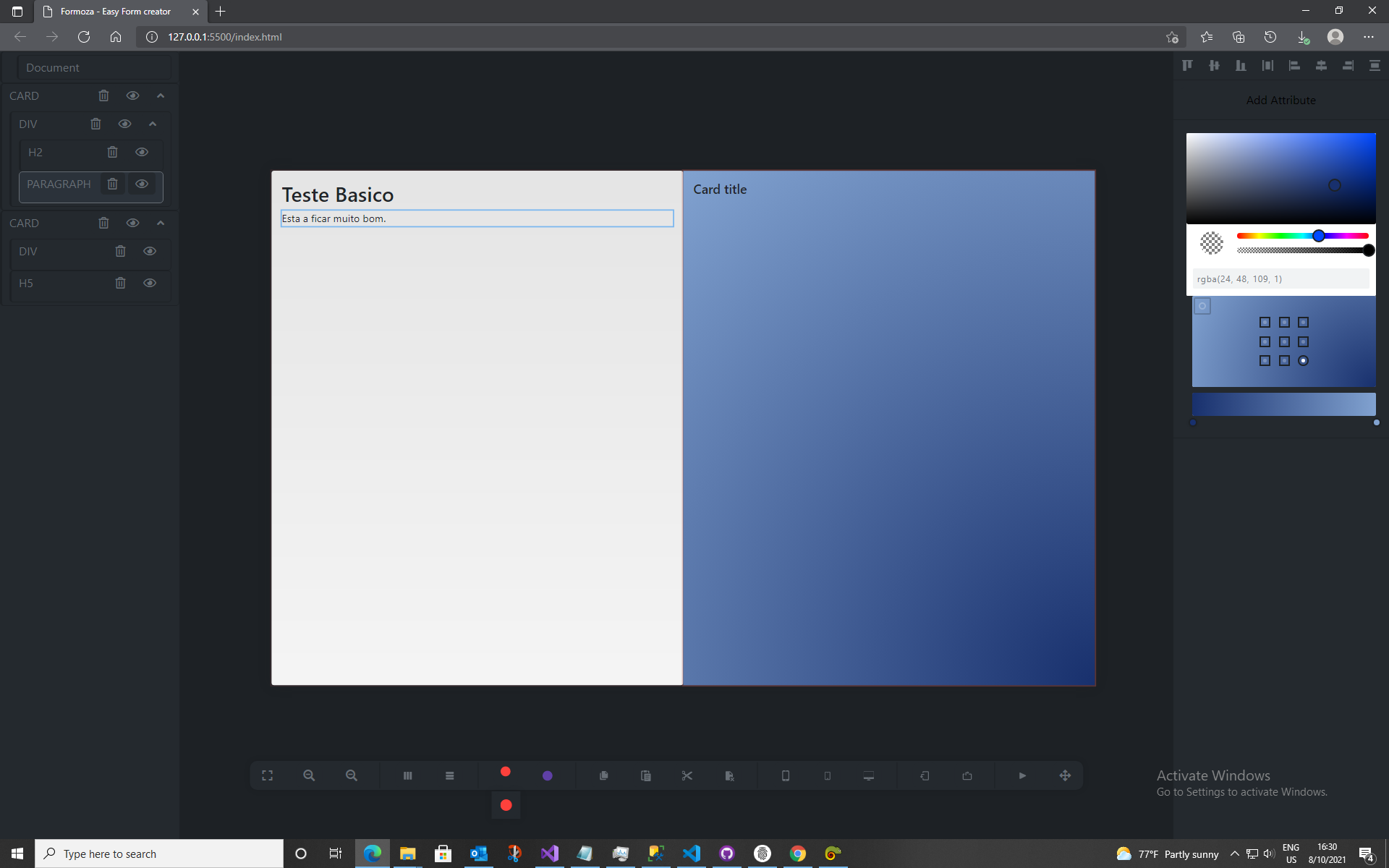Click the align horizontal centers icon

pos(1321,66)
